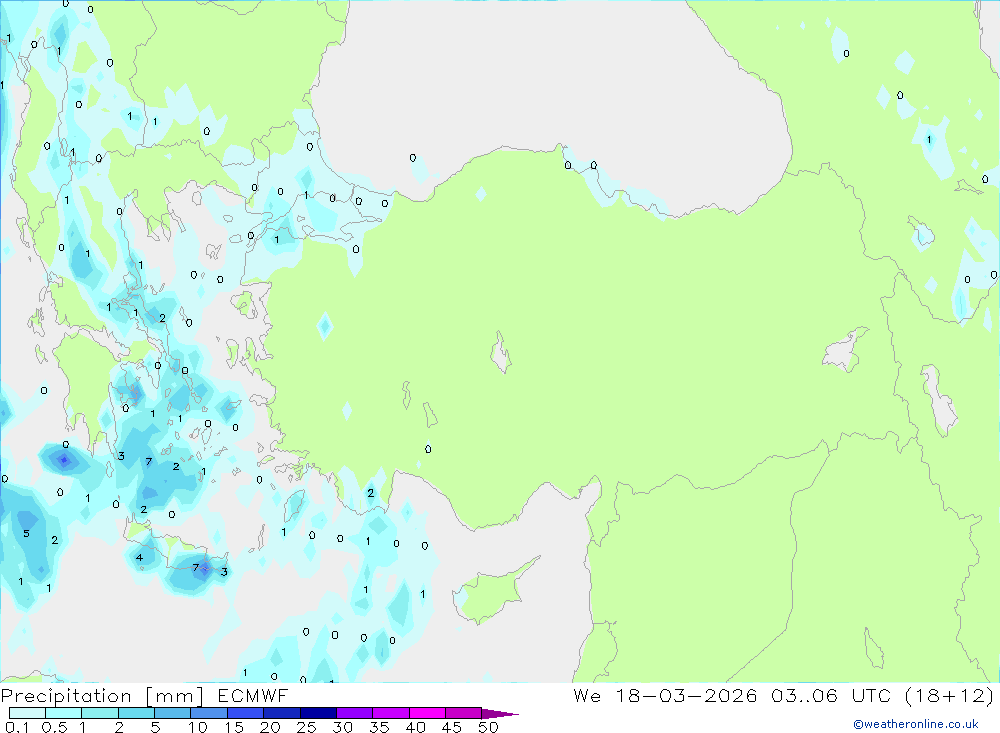Click the legend arrow above 50 mm

pos(500,714)
